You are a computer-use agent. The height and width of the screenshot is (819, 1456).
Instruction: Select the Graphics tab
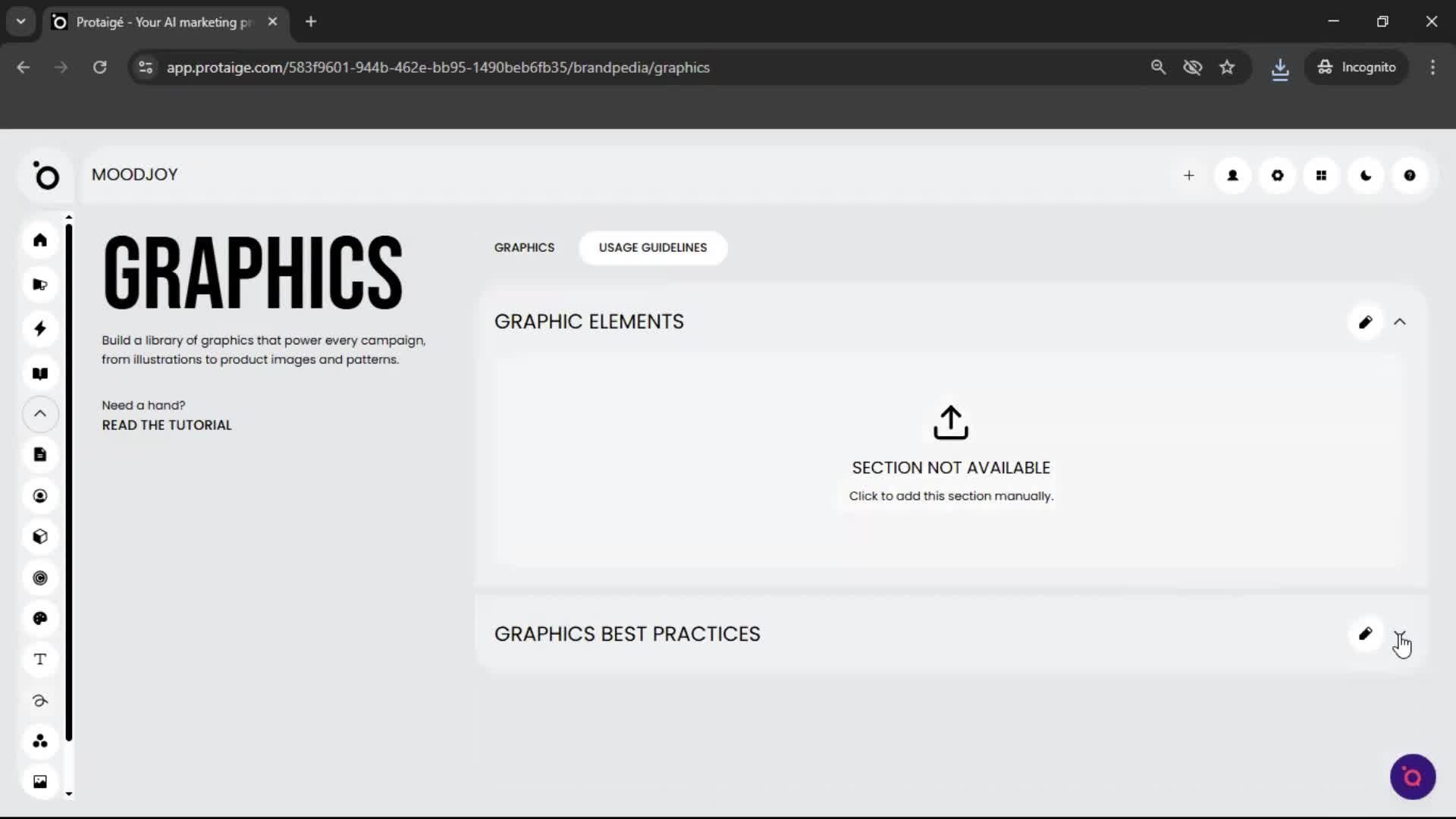525,247
